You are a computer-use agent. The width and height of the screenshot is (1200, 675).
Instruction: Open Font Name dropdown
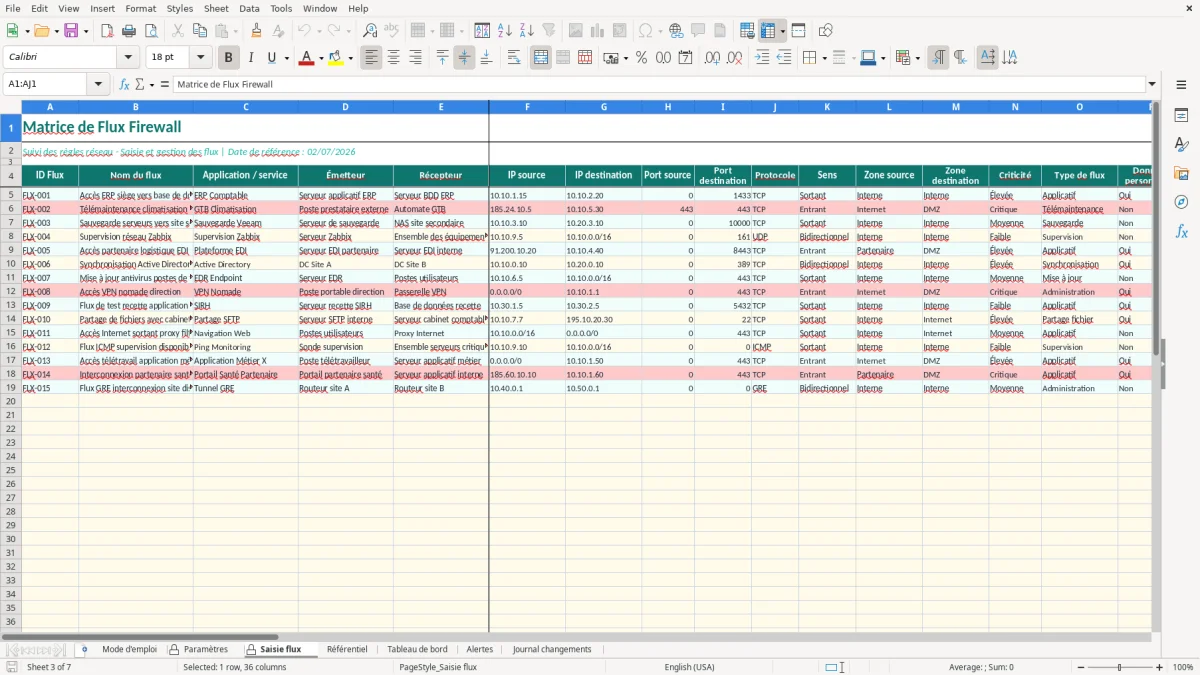point(130,58)
